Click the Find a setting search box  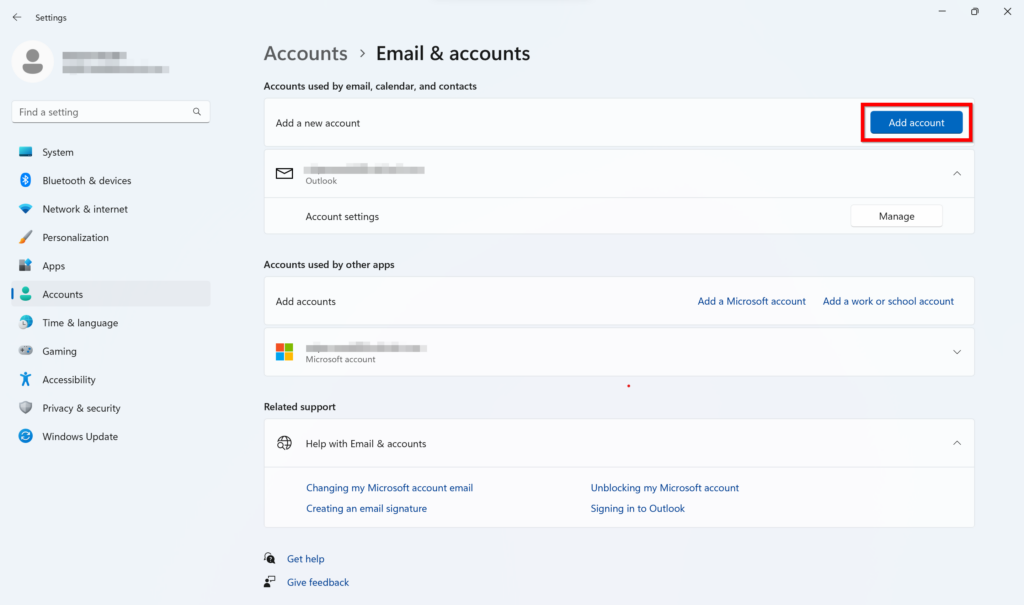coord(100,112)
